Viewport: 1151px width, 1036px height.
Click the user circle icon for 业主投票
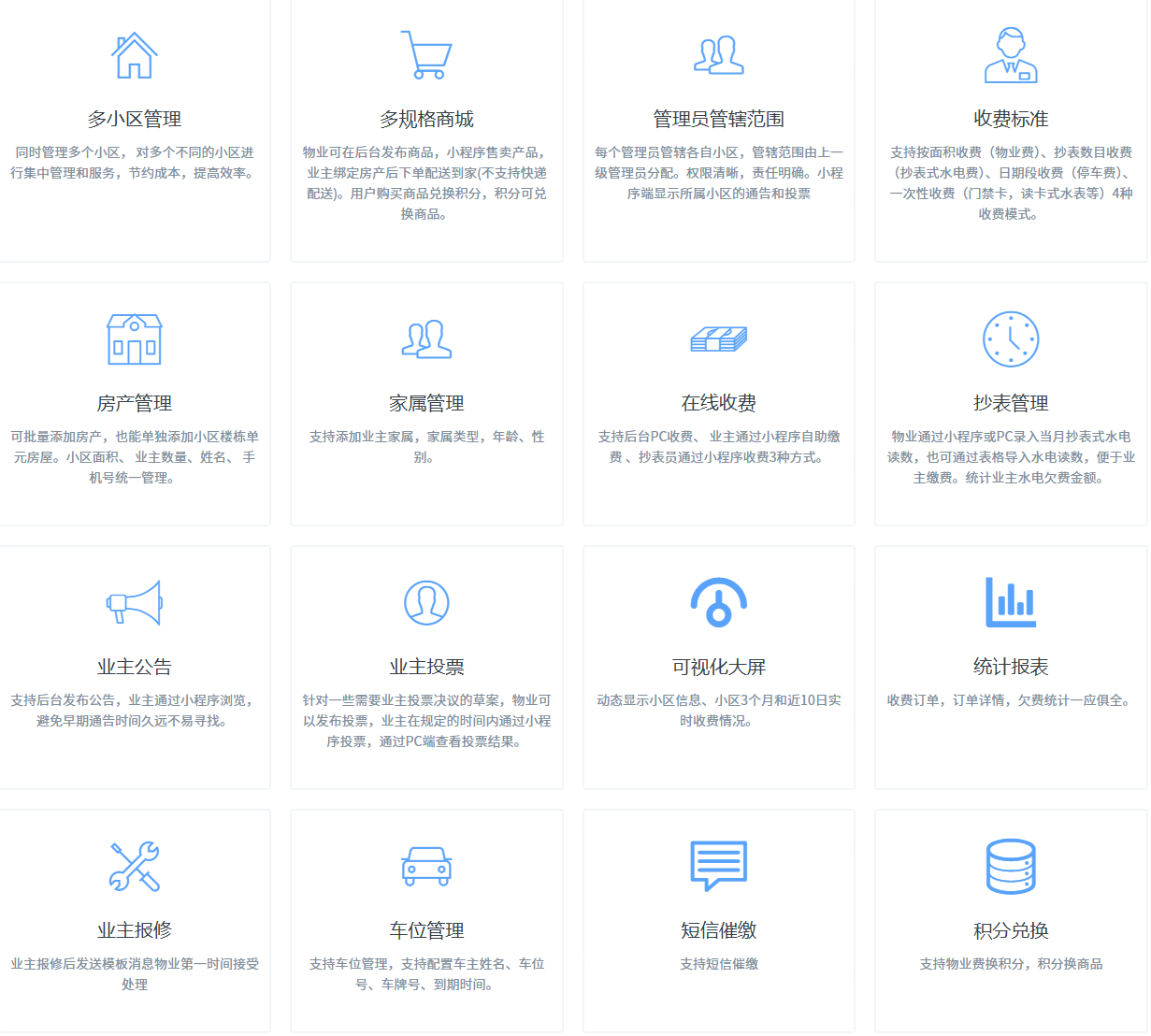[426, 603]
